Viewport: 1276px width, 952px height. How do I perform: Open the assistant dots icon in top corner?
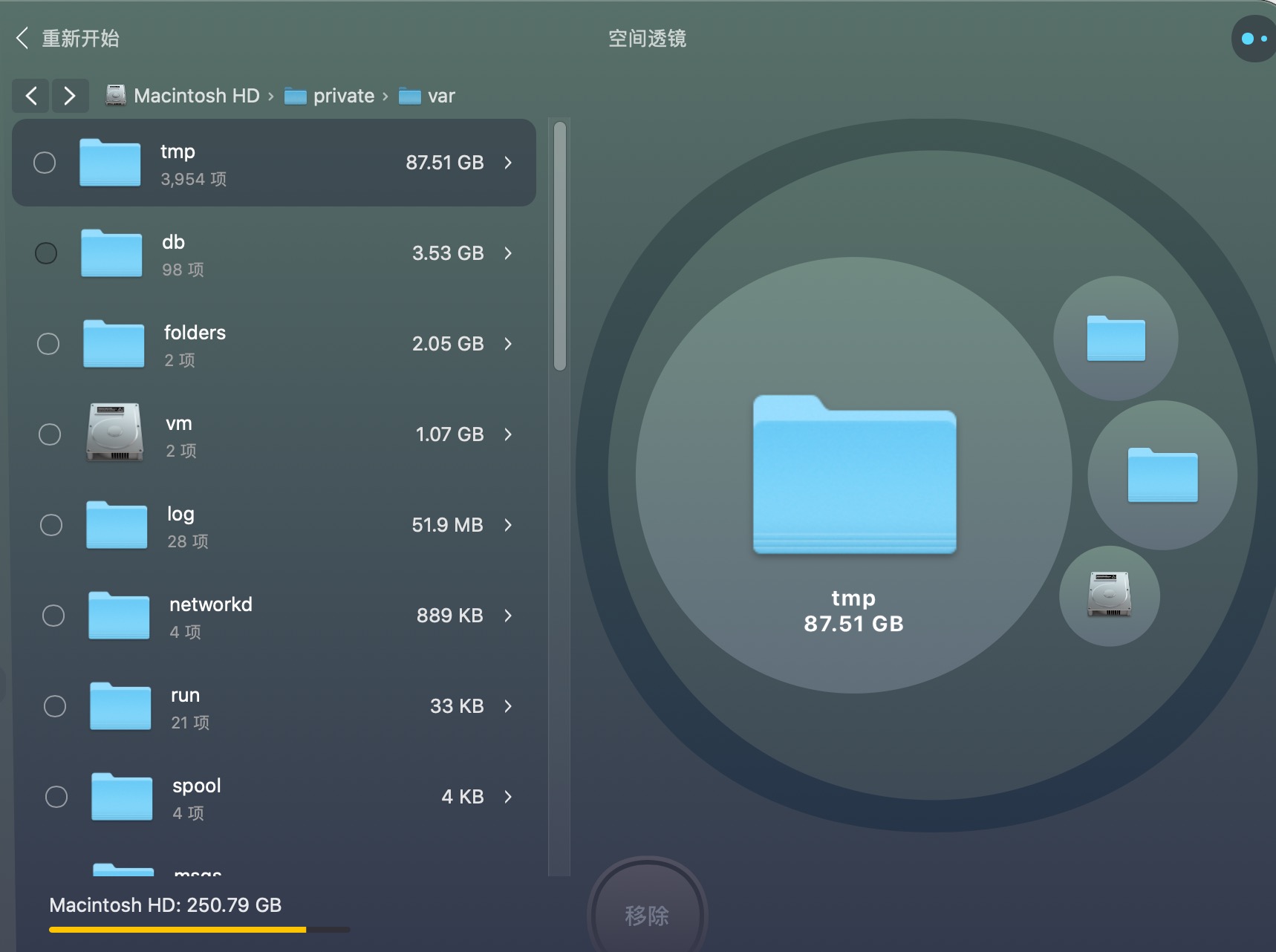point(1254,39)
